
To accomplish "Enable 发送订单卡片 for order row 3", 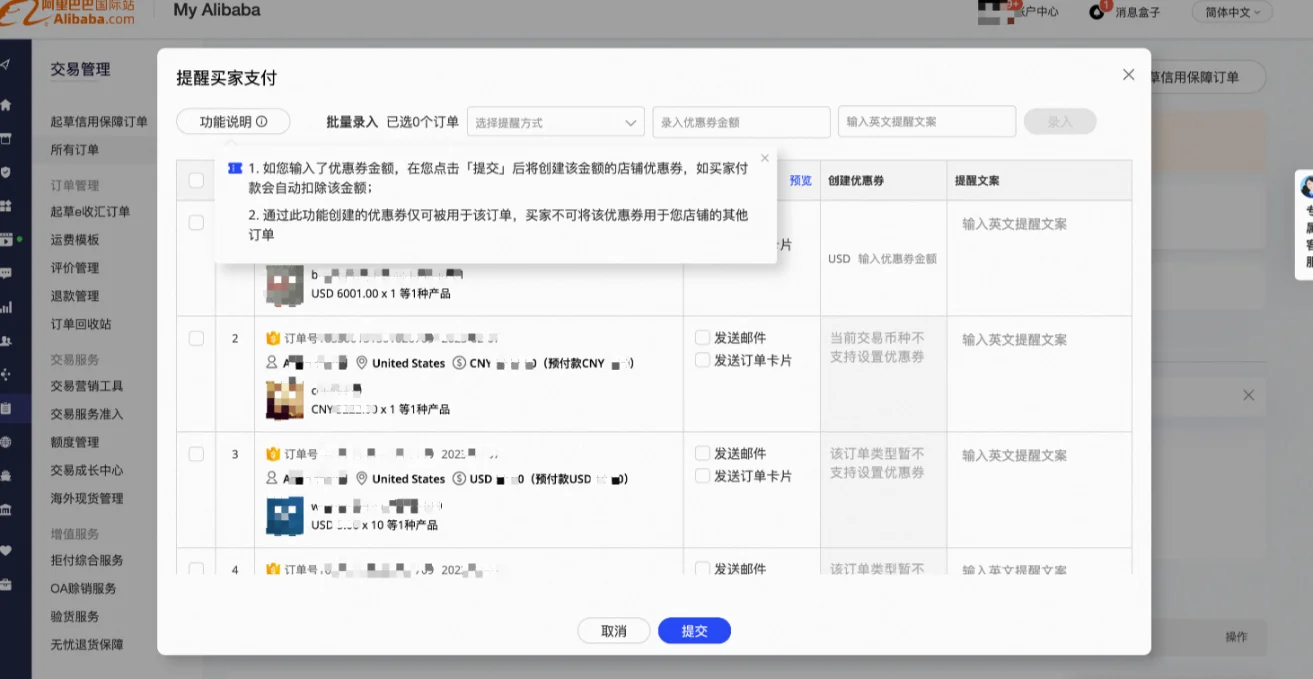I will [702, 476].
